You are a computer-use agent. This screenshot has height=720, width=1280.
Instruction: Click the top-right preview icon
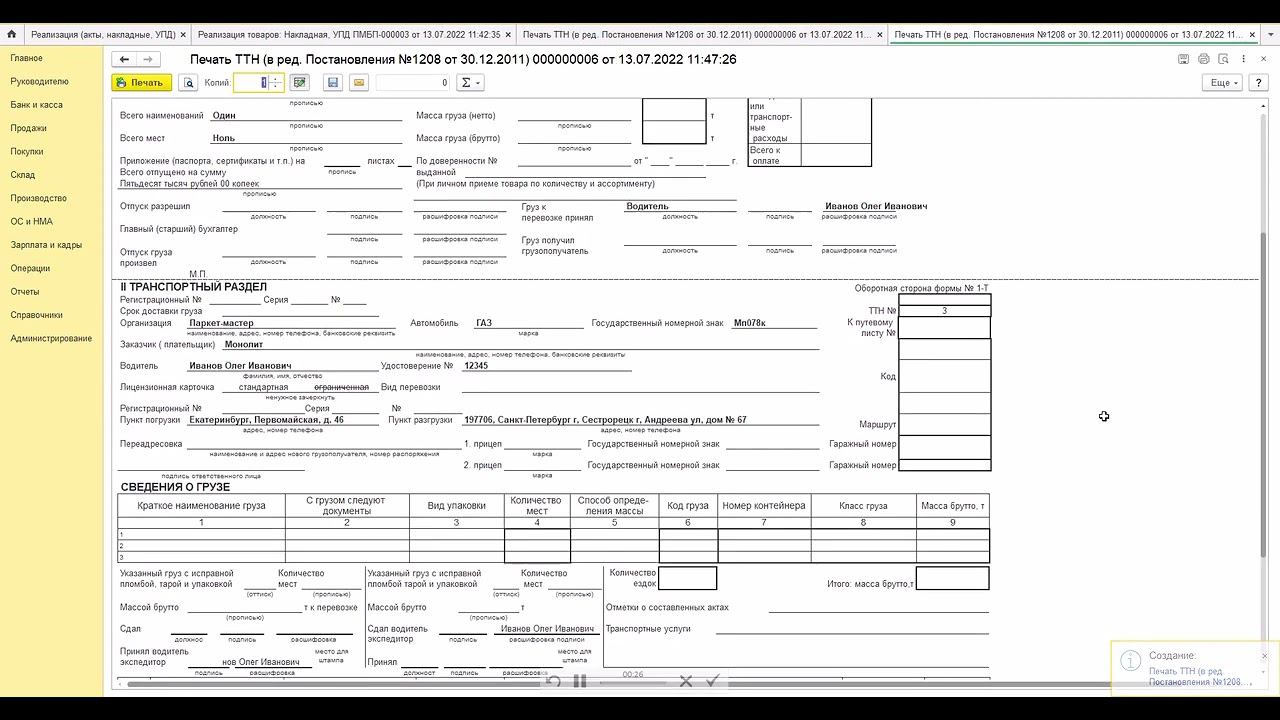[1223, 59]
